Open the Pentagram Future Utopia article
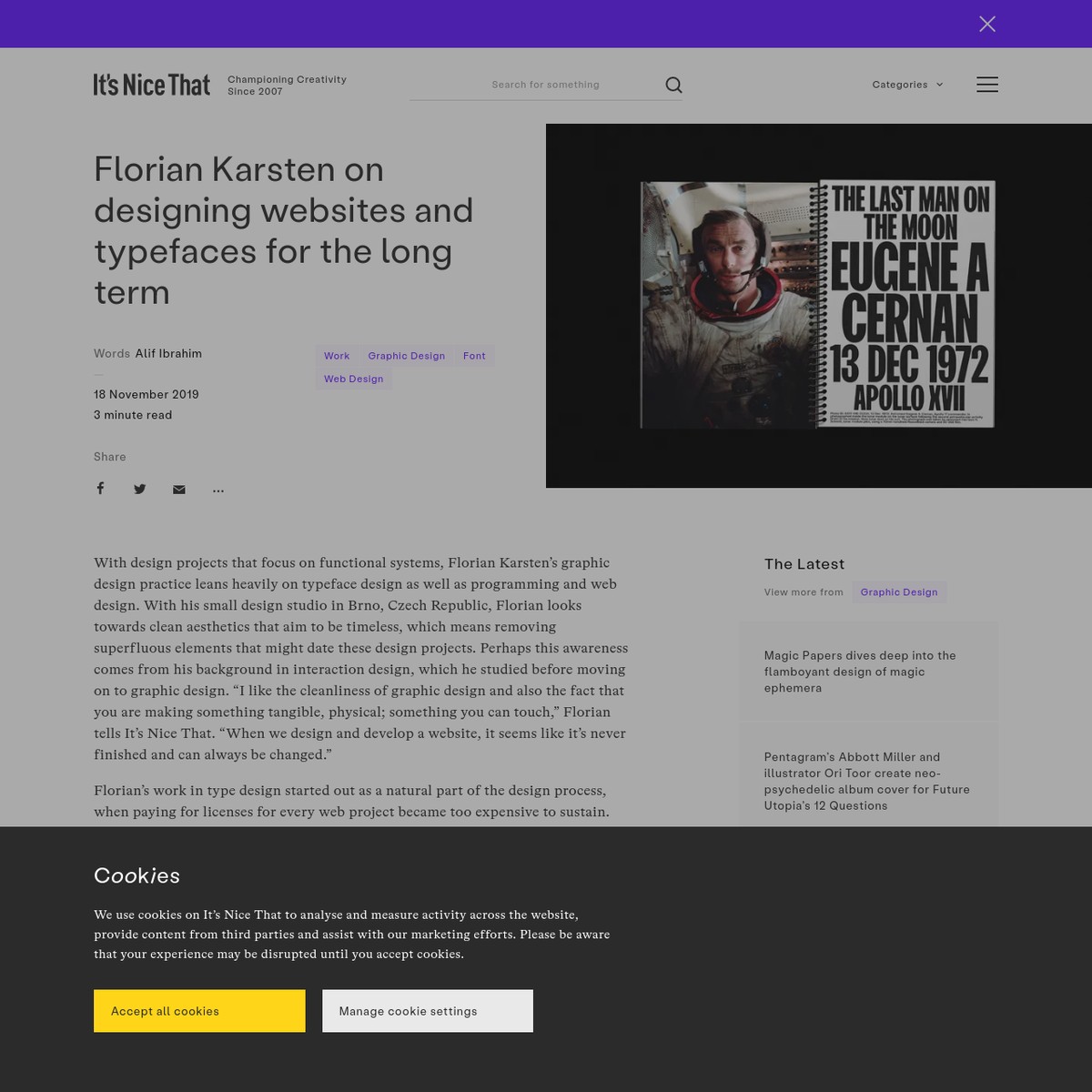The image size is (1092, 1092). click(866, 780)
